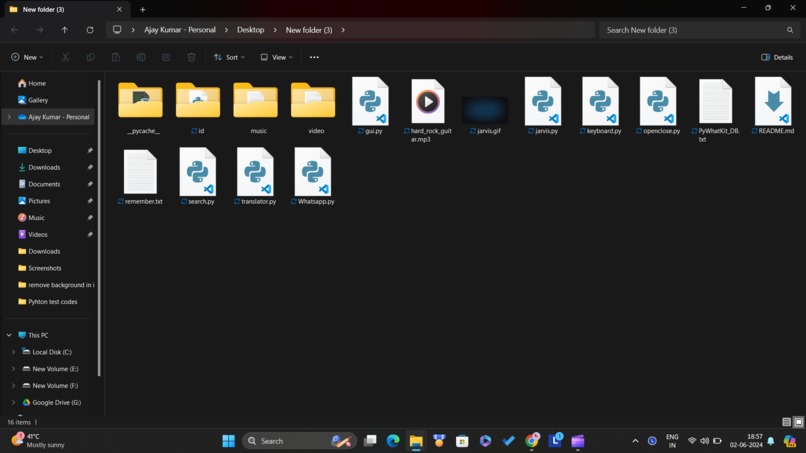Refresh the current folder
806x453 pixels.
pos(90,30)
